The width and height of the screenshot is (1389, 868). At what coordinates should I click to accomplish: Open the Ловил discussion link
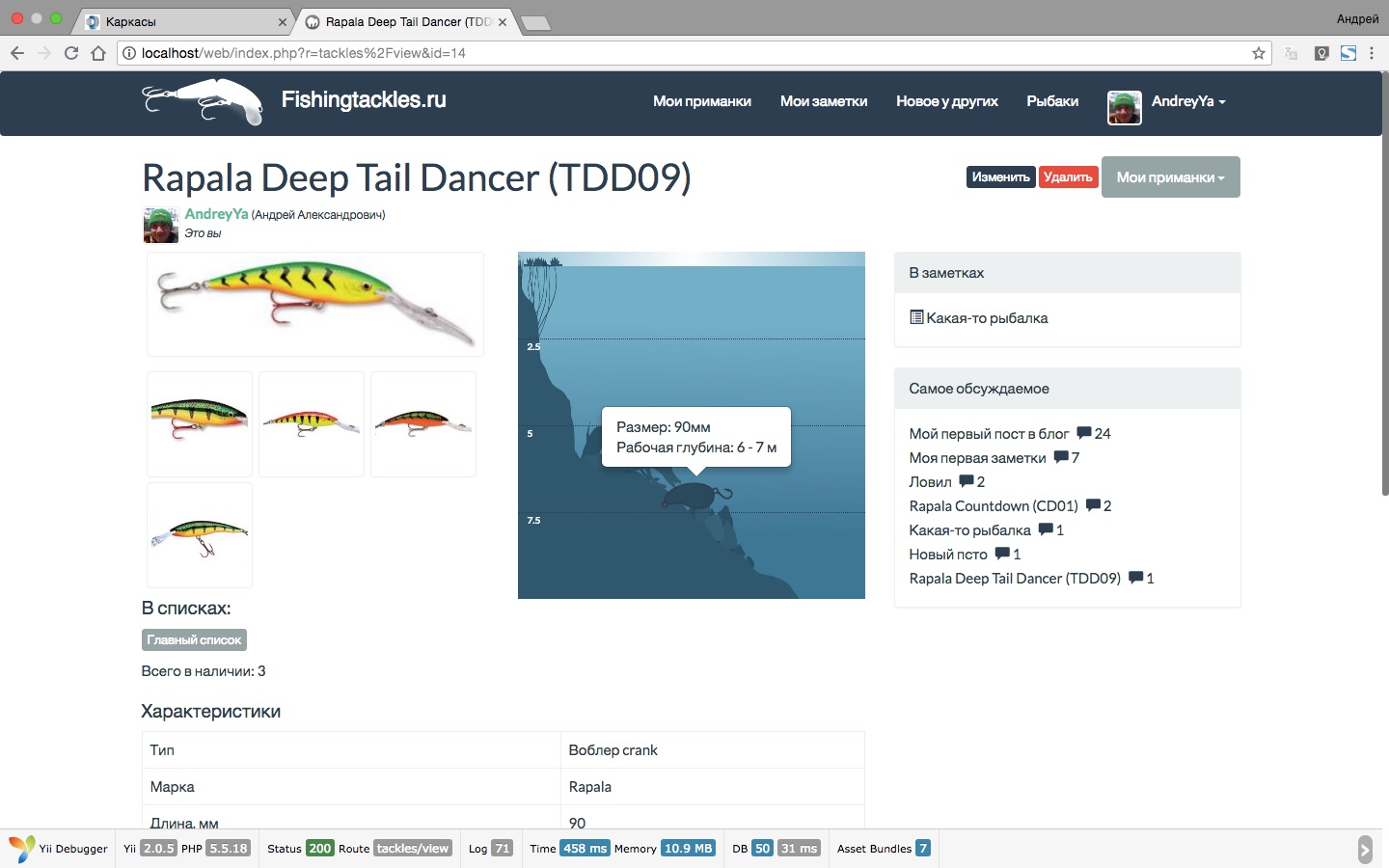930,482
